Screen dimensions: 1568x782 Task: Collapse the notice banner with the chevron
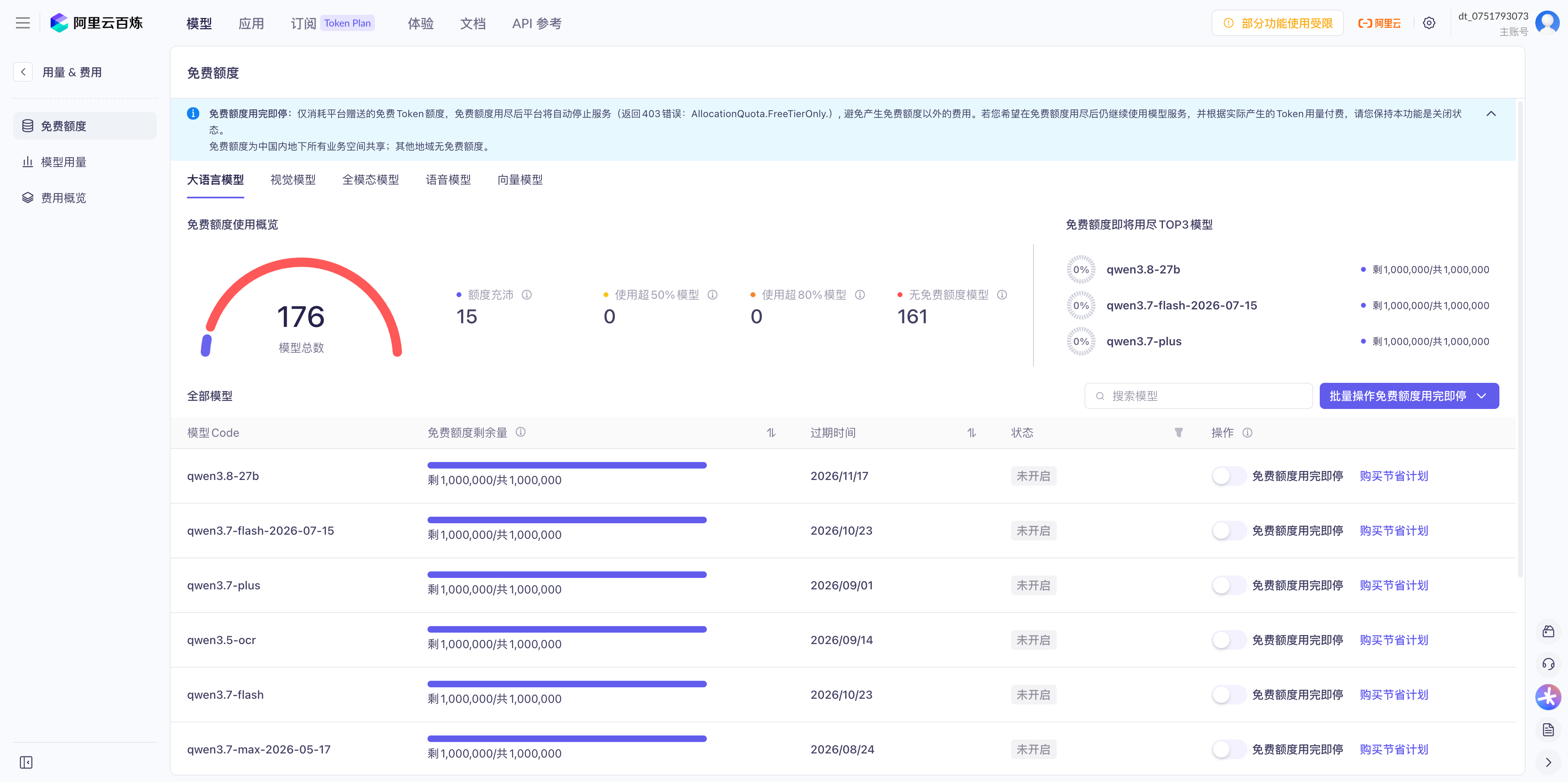[x=1491, y=114]
